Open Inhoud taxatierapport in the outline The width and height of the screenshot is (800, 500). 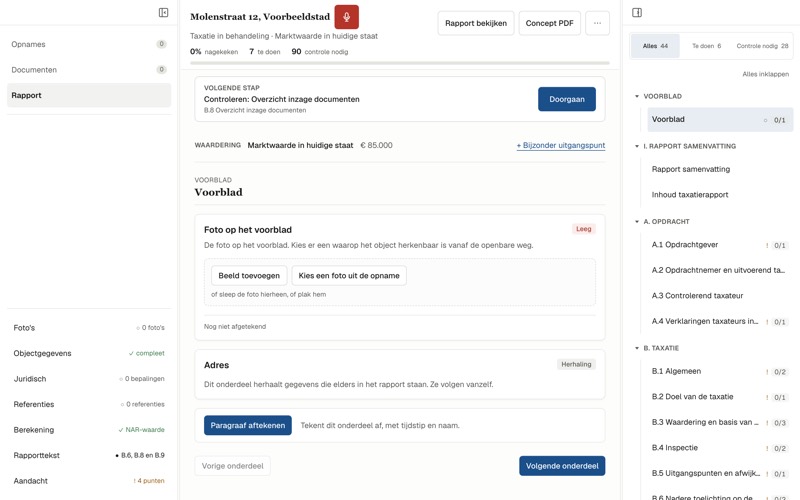tap(720, 195)
